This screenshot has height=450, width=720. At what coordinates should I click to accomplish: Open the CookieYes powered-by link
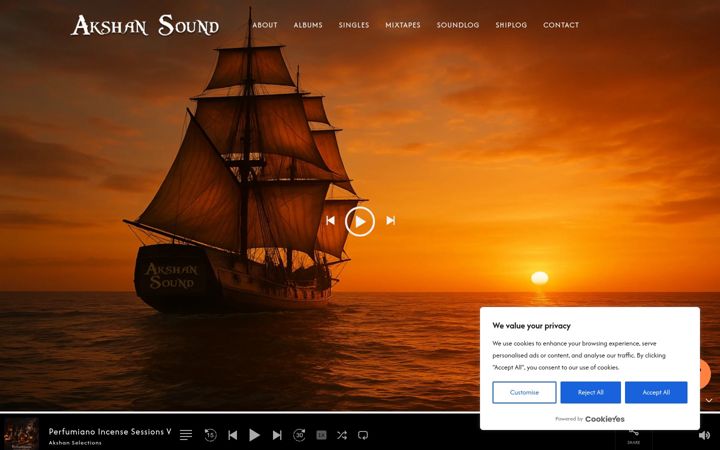point(605,419)
